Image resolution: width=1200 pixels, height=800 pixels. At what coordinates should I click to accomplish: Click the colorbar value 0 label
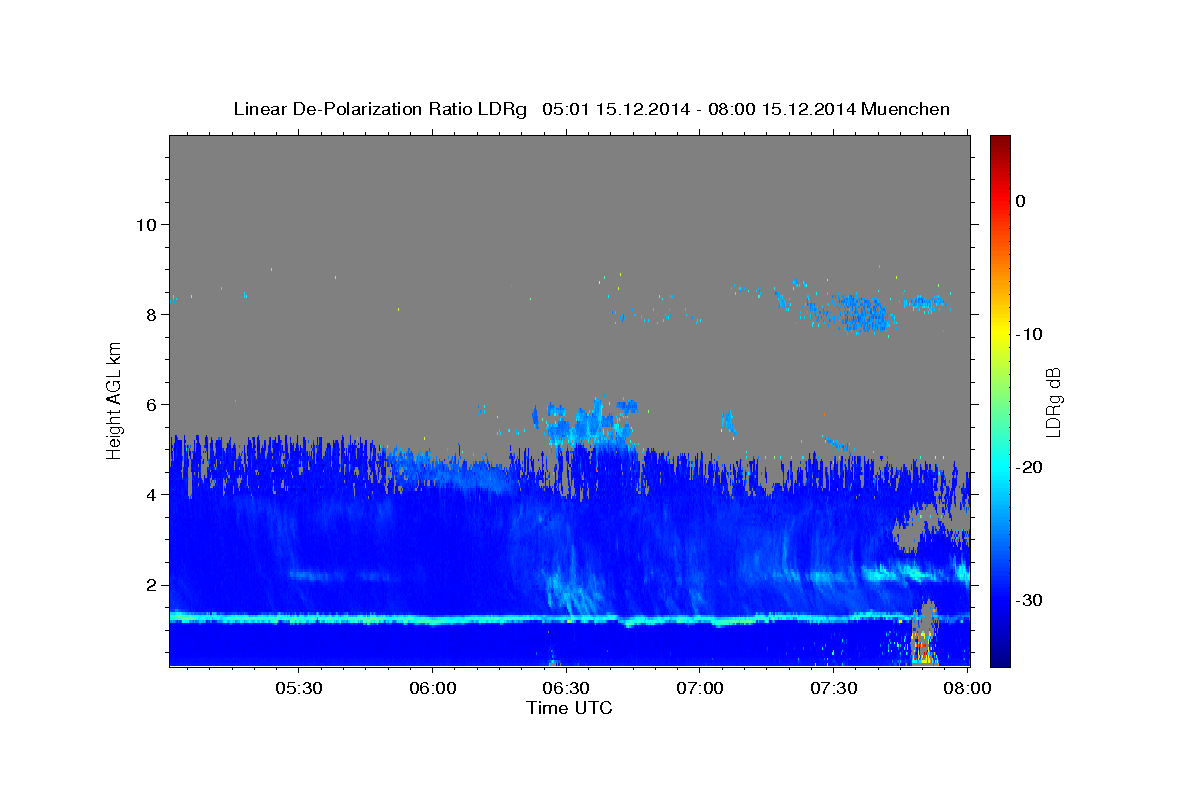(x=1021, y=201)
